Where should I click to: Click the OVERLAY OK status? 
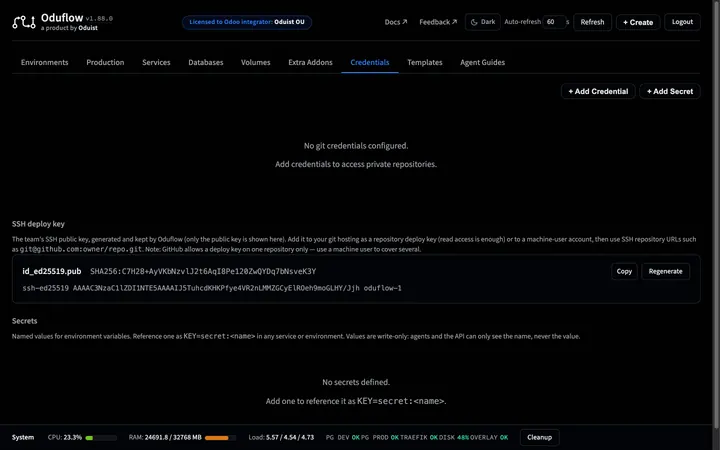pyautogui.click(x=489, y=438)
